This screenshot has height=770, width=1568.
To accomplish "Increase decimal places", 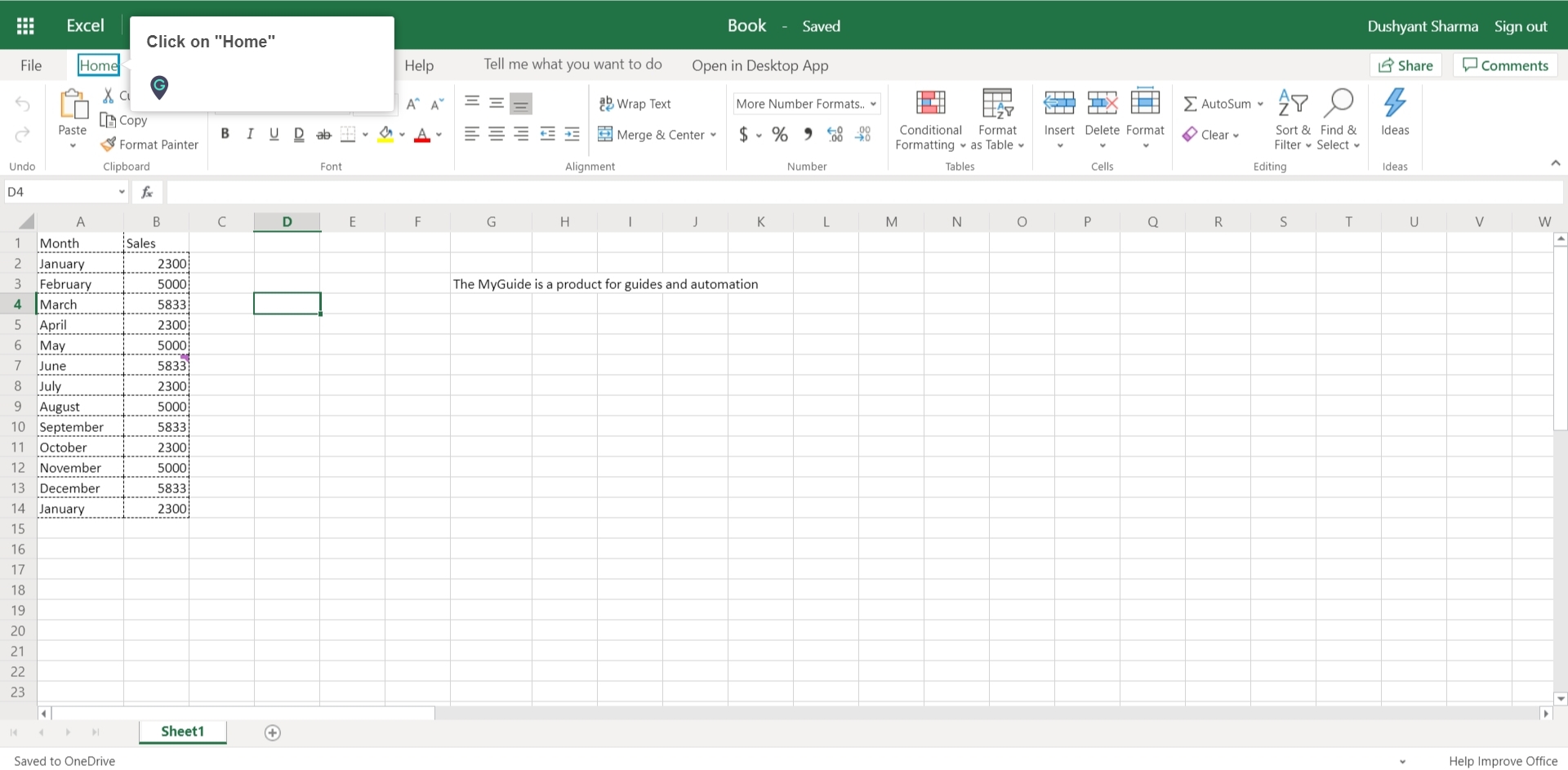I will pos(834,134).
